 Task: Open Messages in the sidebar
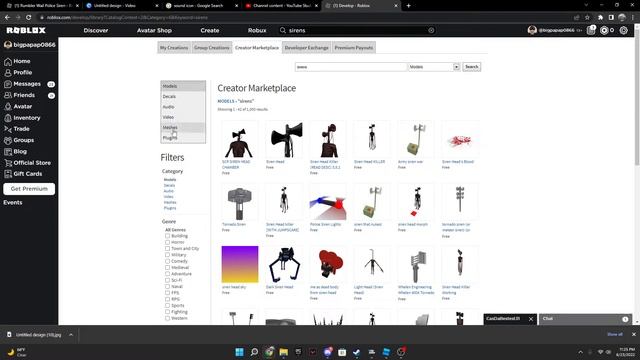(27, 84)
